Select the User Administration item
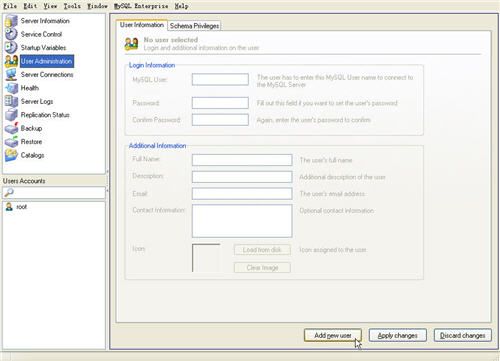The width and height of the screenshot is (500, 361). (x=46, y=61)
